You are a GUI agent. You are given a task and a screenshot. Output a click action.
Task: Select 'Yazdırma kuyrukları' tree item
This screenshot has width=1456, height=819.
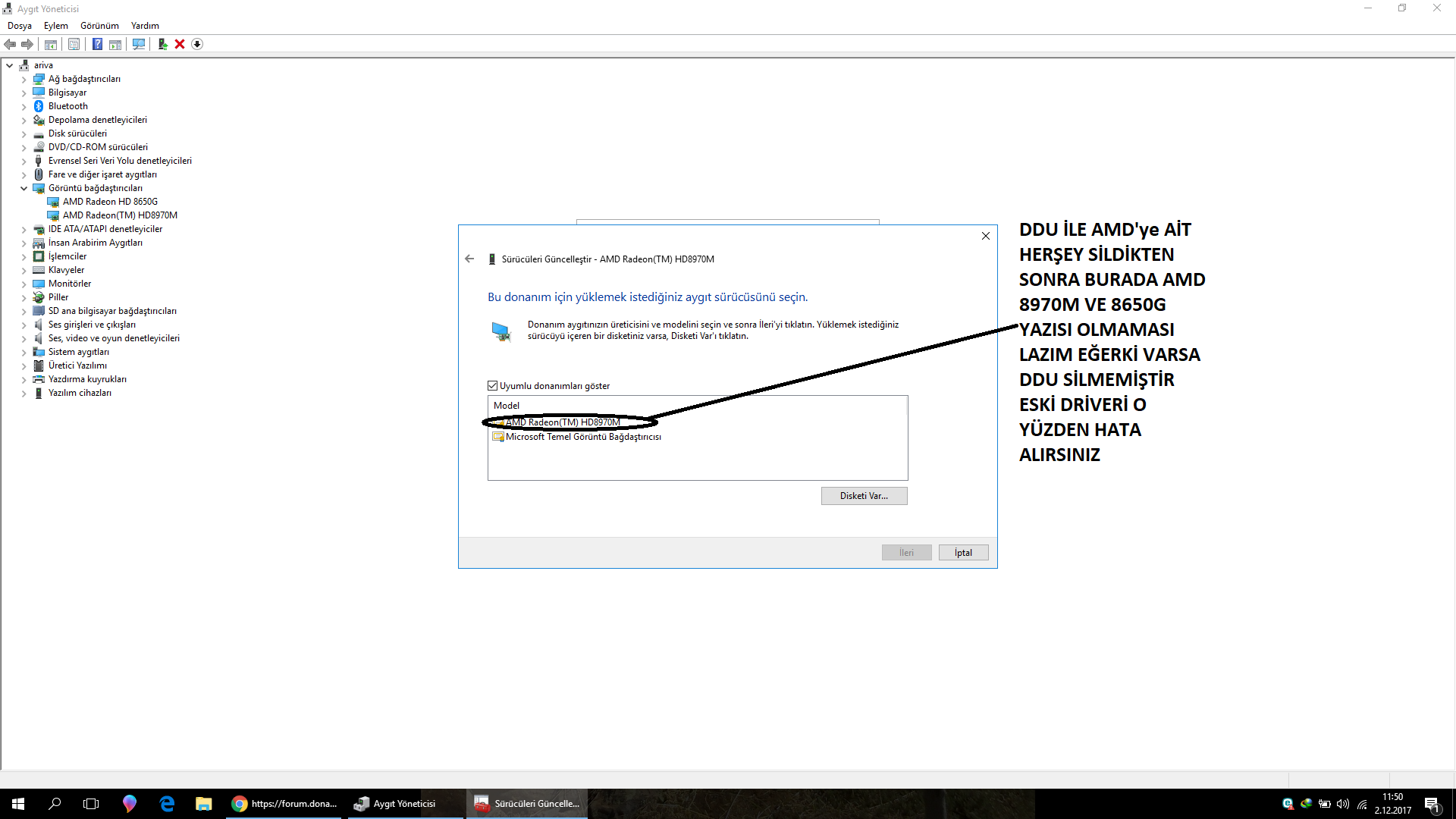(x=87, y=379)
